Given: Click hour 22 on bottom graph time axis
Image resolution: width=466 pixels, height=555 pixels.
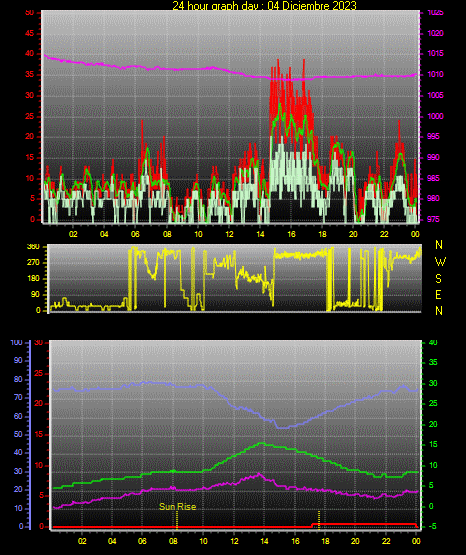Looking at the screenshot, I should pyautogui.click(x=386, y=541).
